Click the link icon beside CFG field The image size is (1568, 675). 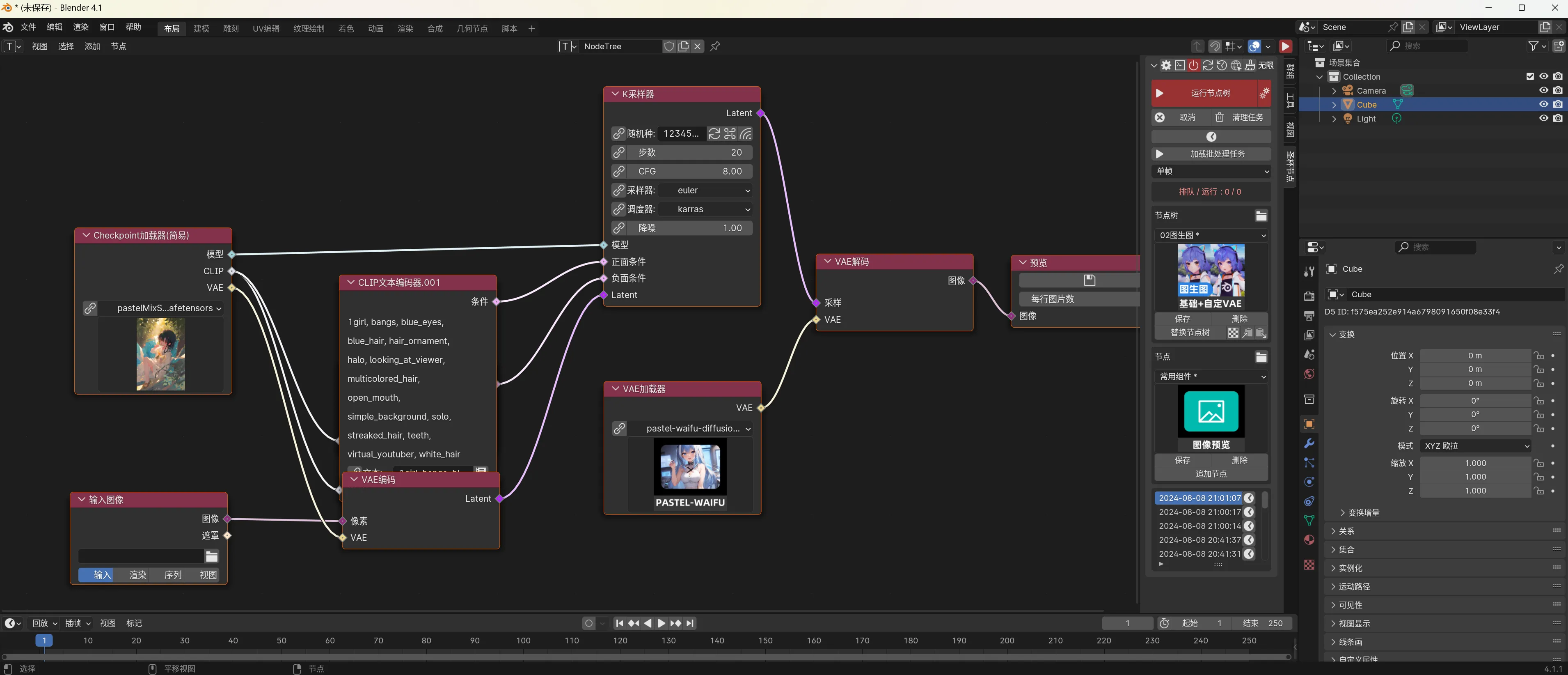tap(618, 171)
